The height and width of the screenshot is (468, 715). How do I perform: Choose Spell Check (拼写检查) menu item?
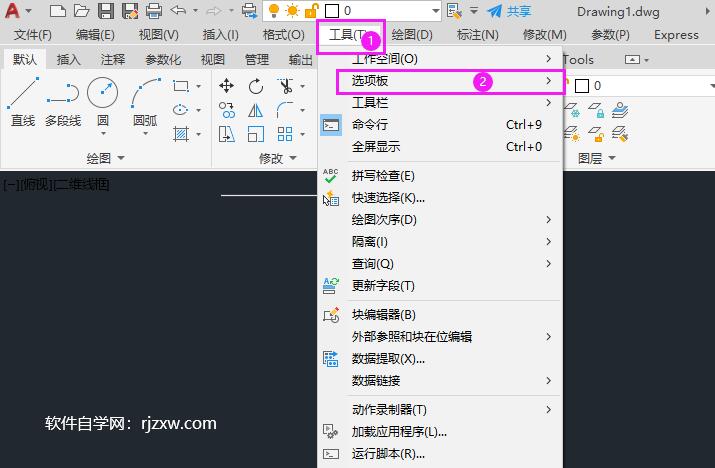(x=440, y=176)
